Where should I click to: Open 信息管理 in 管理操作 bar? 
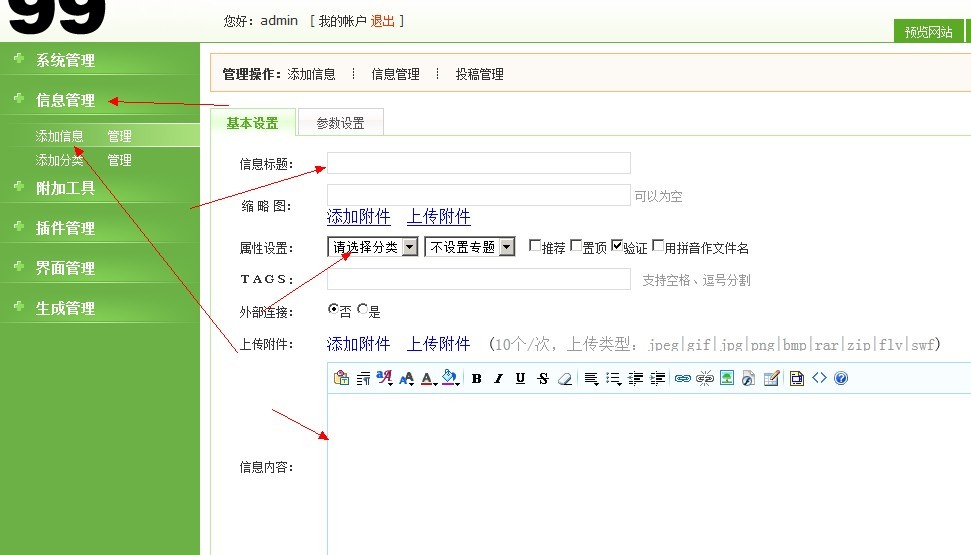coord(396,74)
